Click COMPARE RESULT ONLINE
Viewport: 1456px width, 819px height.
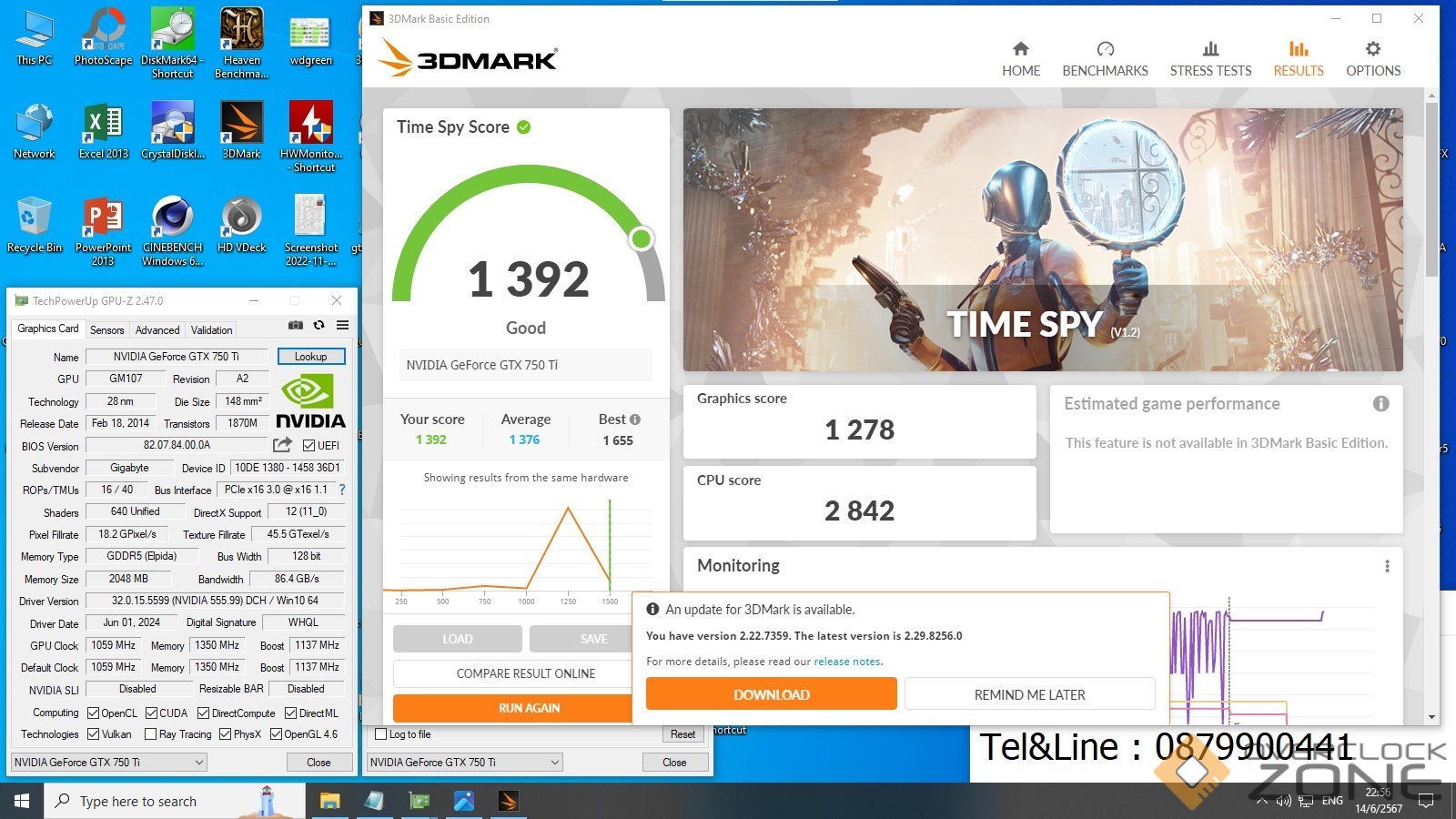[513, 673]
